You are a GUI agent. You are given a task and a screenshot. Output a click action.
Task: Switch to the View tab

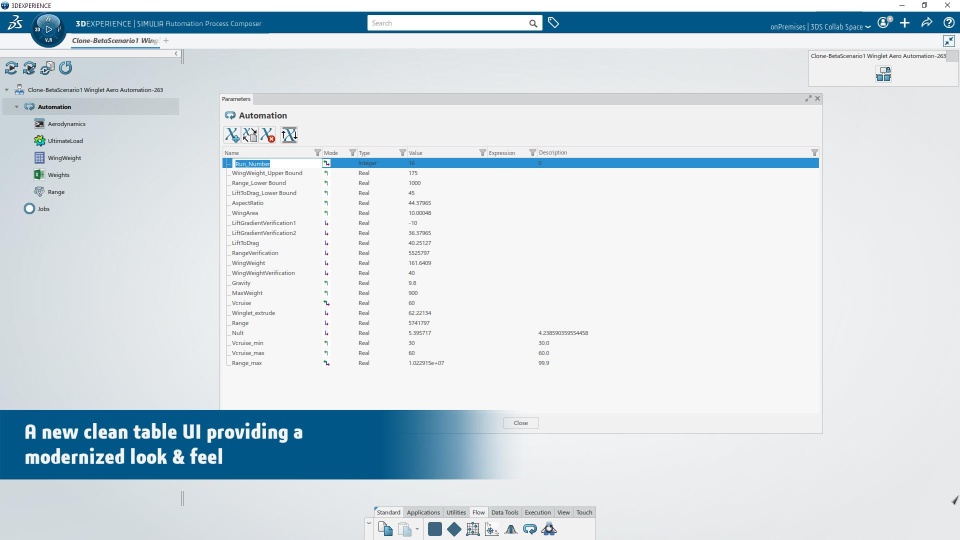[x=563, y=512]
